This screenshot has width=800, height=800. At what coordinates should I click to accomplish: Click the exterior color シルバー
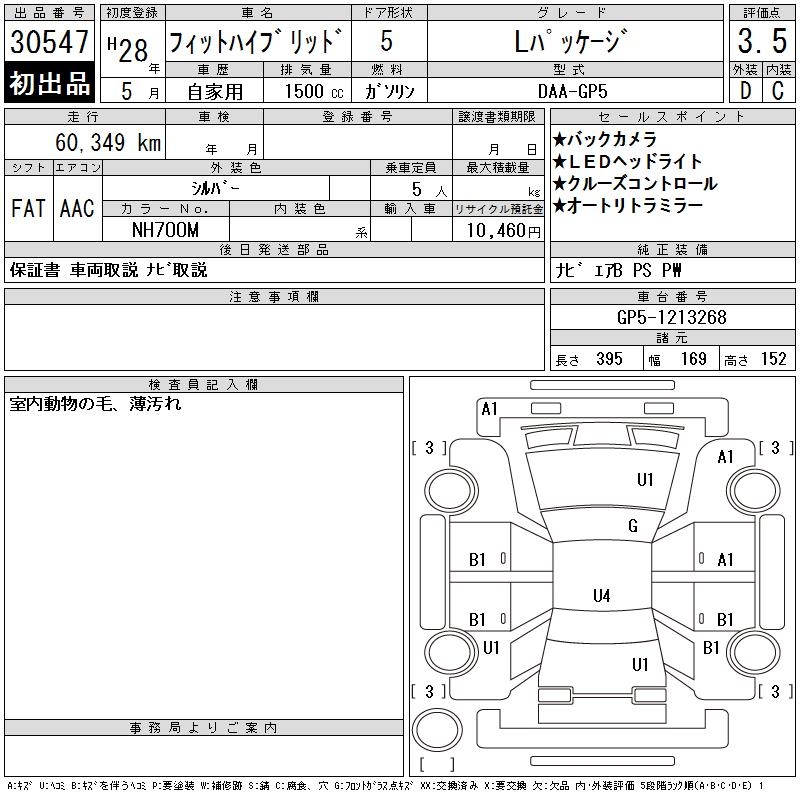click(x=215, y=188)
